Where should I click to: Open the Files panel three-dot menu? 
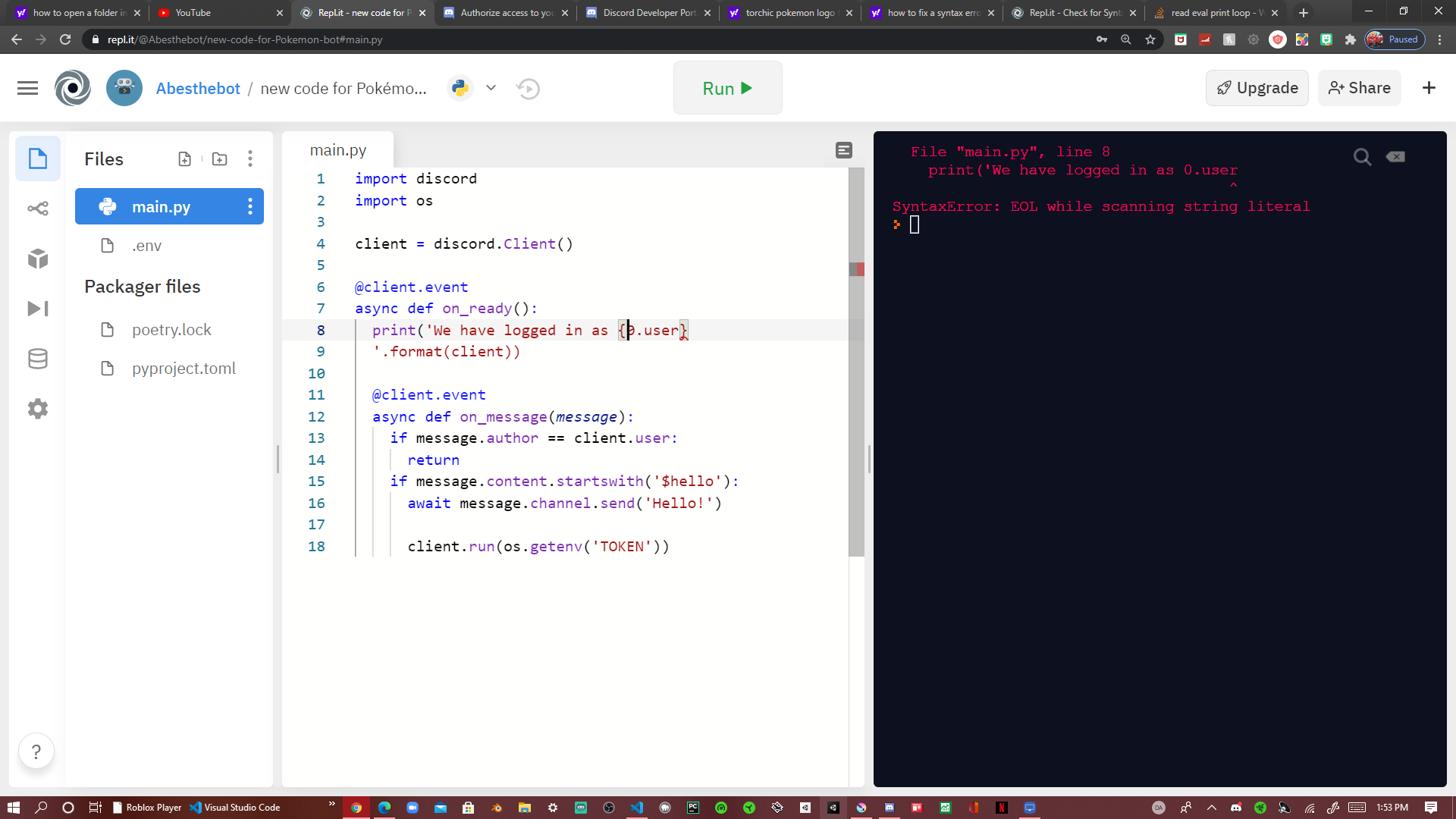click(250, 158)
